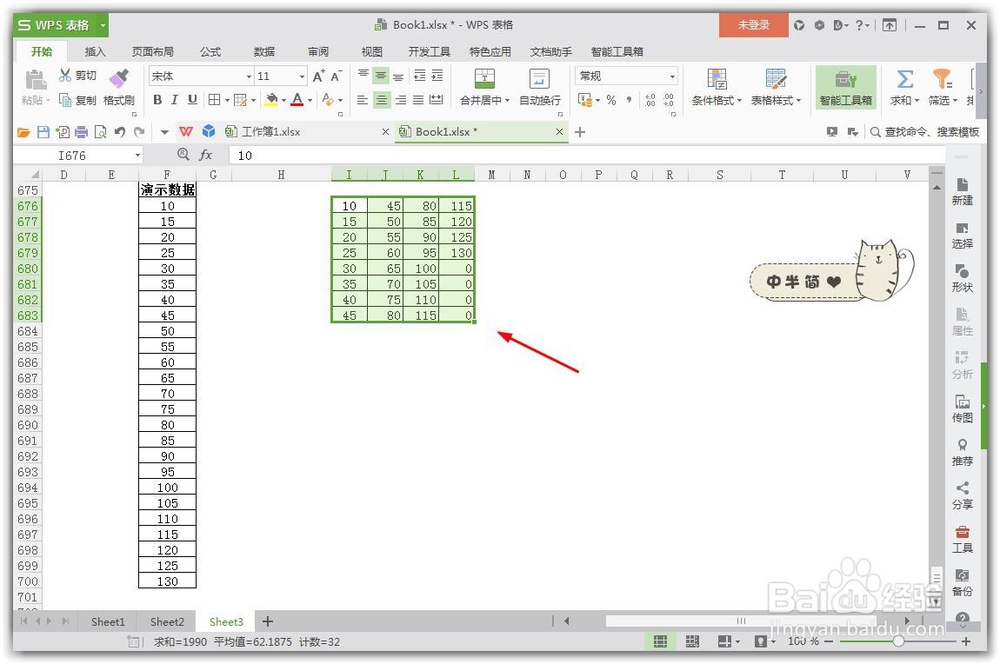The height and width of the screenshot is (664, 1000).
Task: Open the Tools (工具) sidebar panel
Action: coord(962,539)
